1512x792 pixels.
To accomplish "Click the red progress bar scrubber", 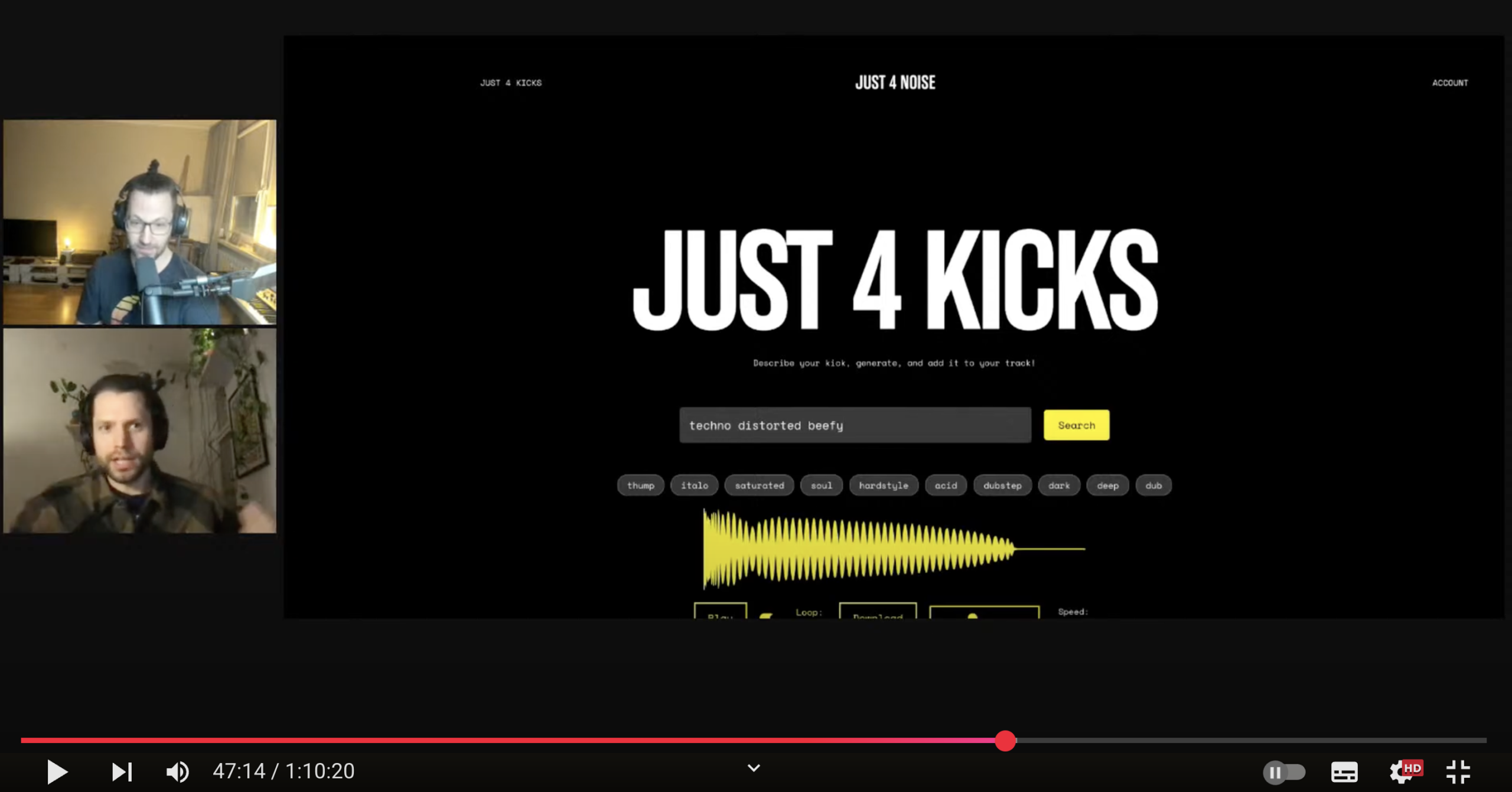I will pyautogui.click(x=1005, y=740).
